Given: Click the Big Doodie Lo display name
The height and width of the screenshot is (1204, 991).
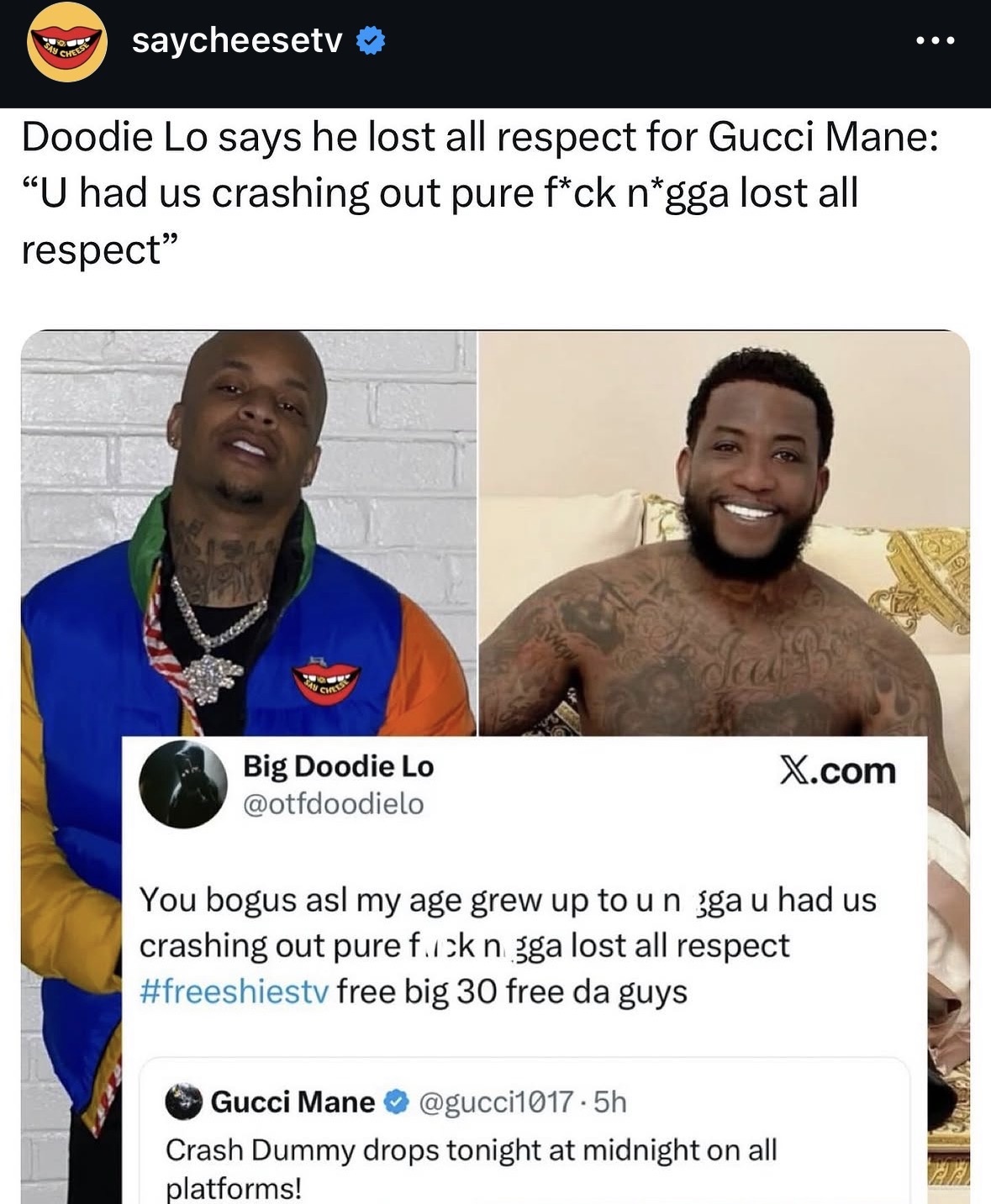Looking at the screenshot, I should coord(338,766).
